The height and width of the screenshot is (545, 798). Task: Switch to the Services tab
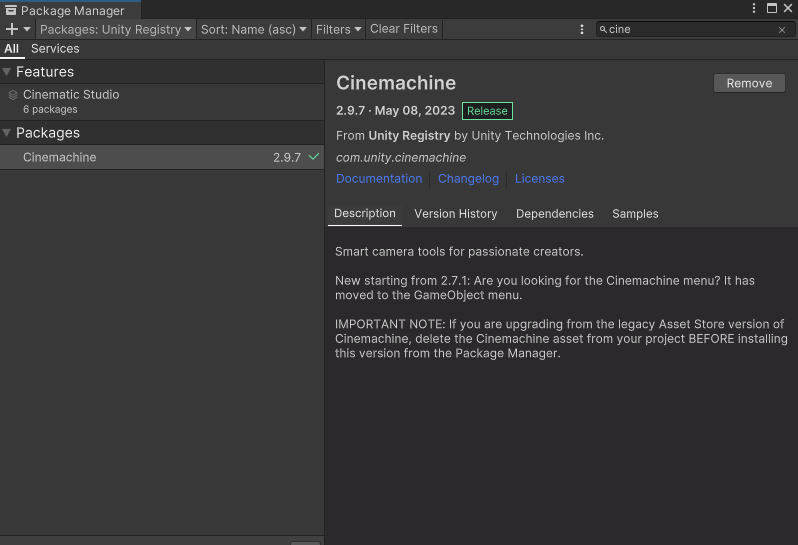[55, 49]
